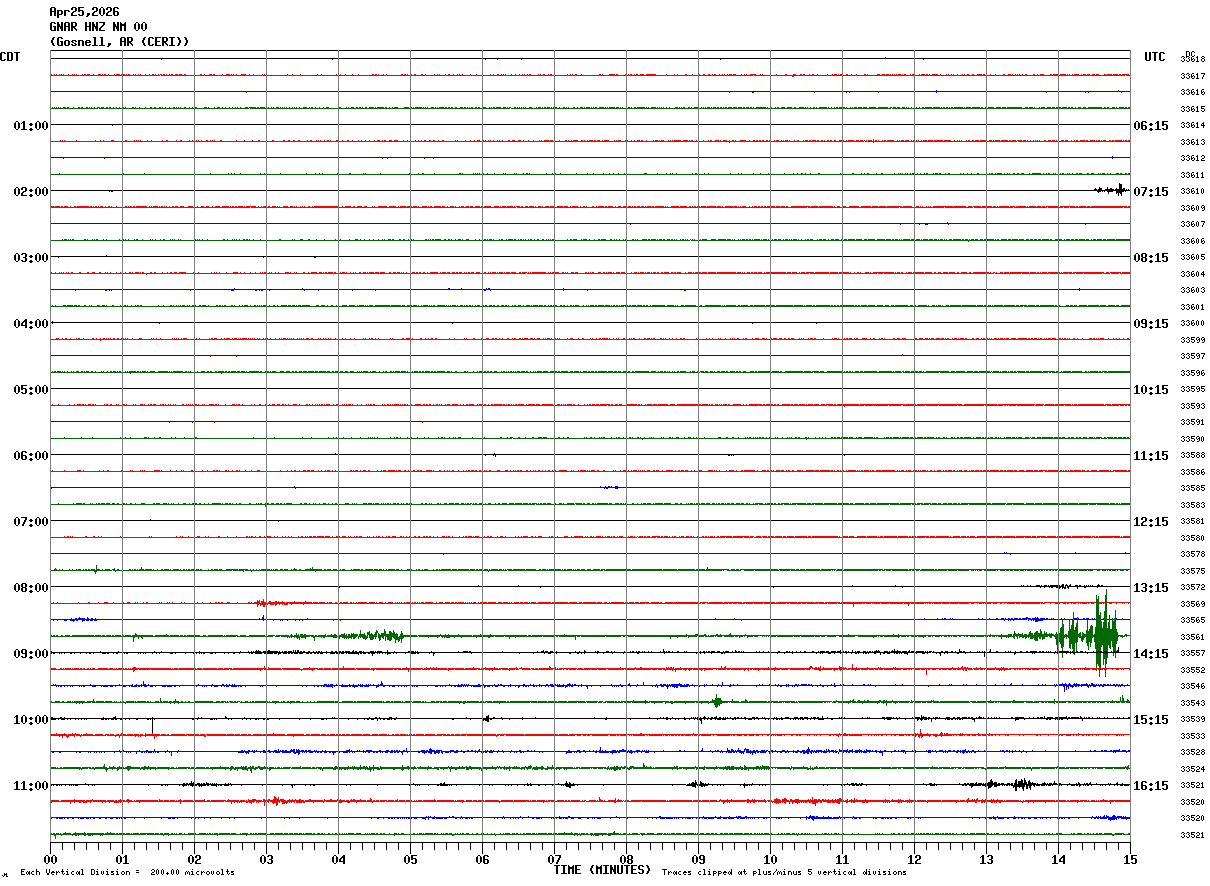The width and height of the screenshot is (1210, 886).
Task: Click the Apr25,2026 date header
Action: point(84,12)
